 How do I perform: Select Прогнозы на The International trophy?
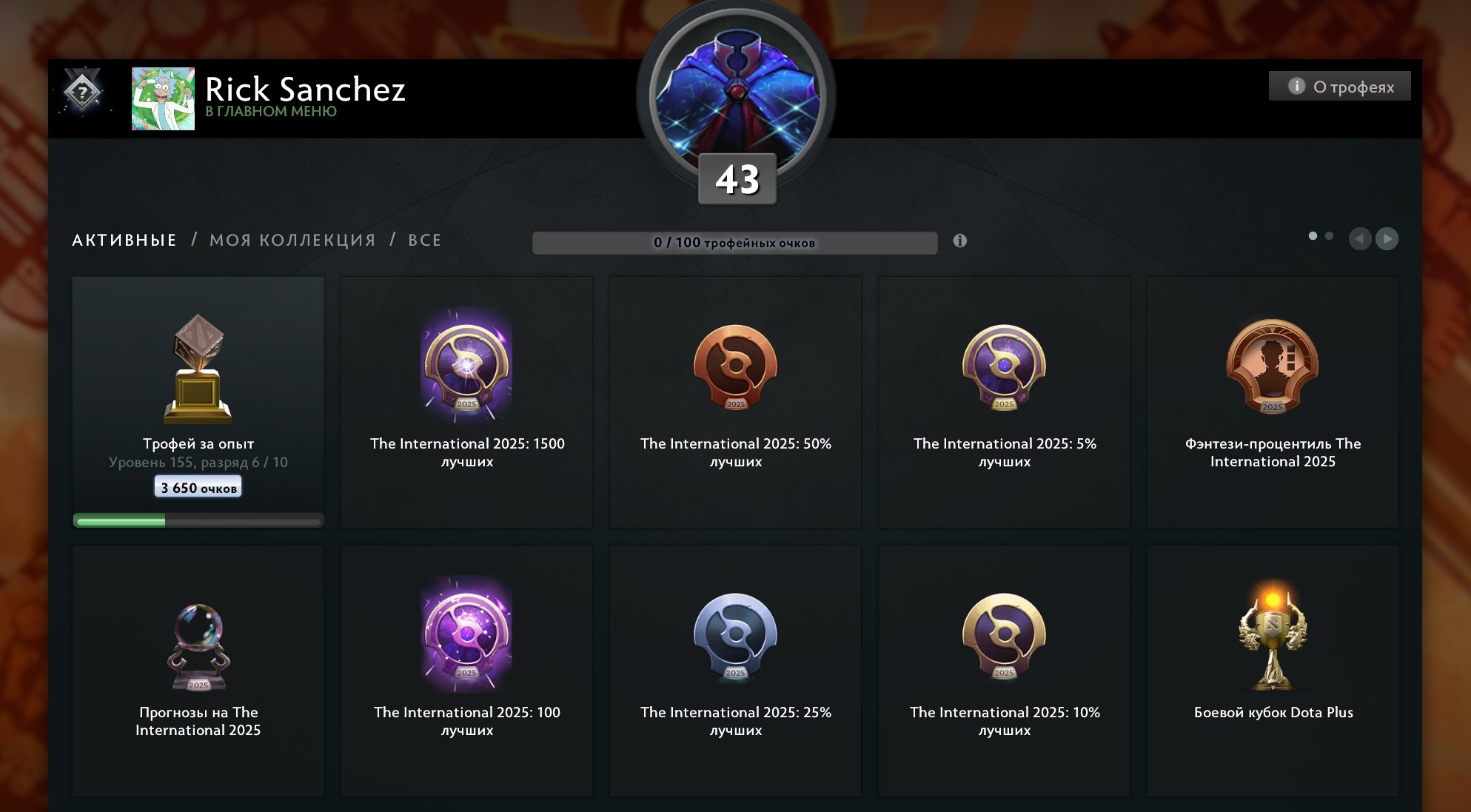[198, 671]
